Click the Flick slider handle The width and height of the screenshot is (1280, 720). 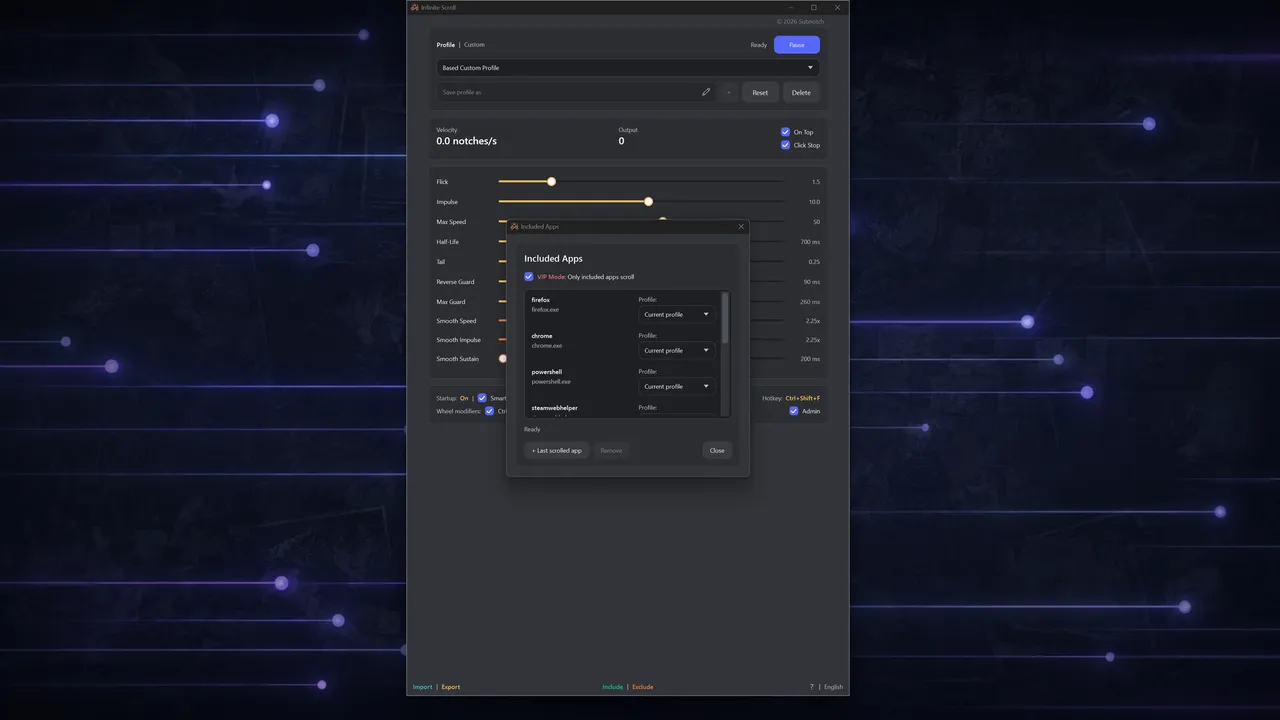551,181
